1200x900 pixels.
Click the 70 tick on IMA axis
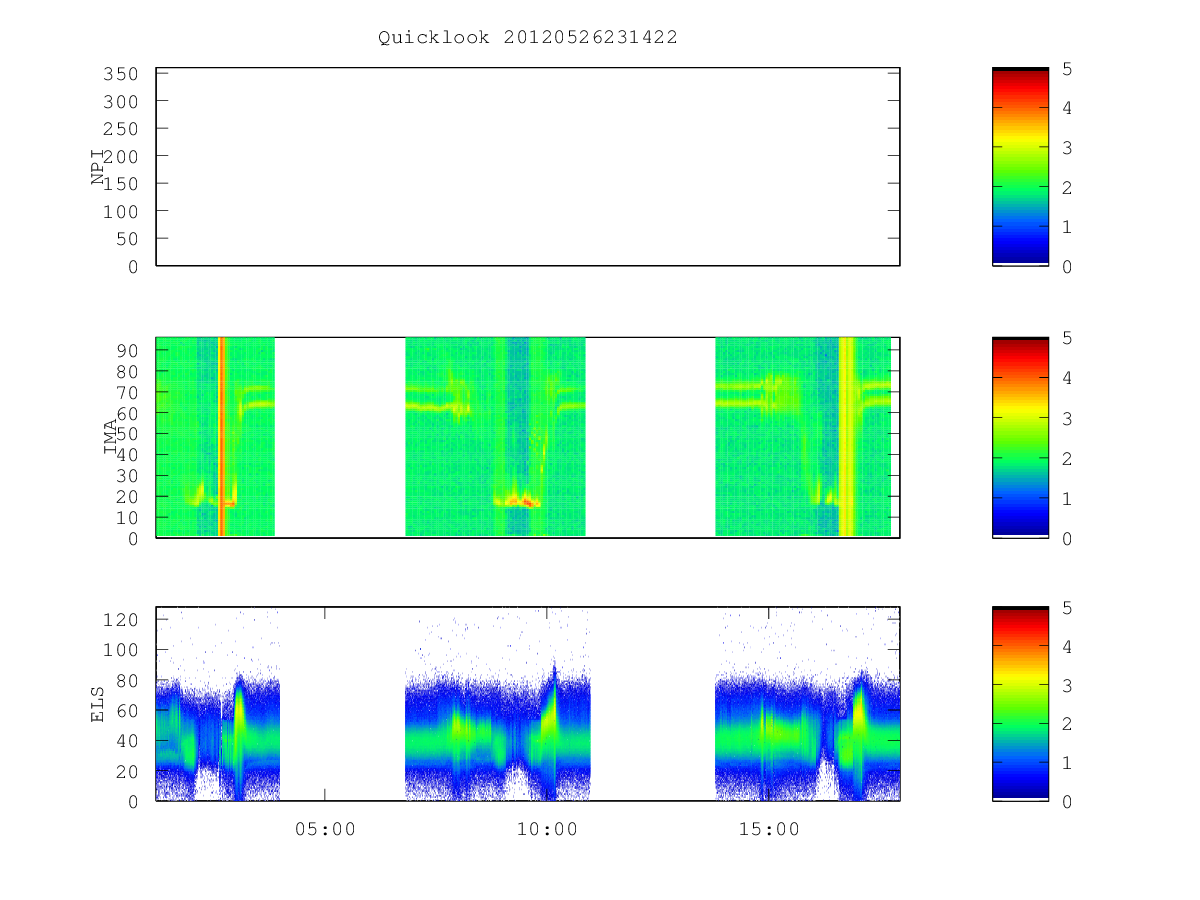[126, 392]
